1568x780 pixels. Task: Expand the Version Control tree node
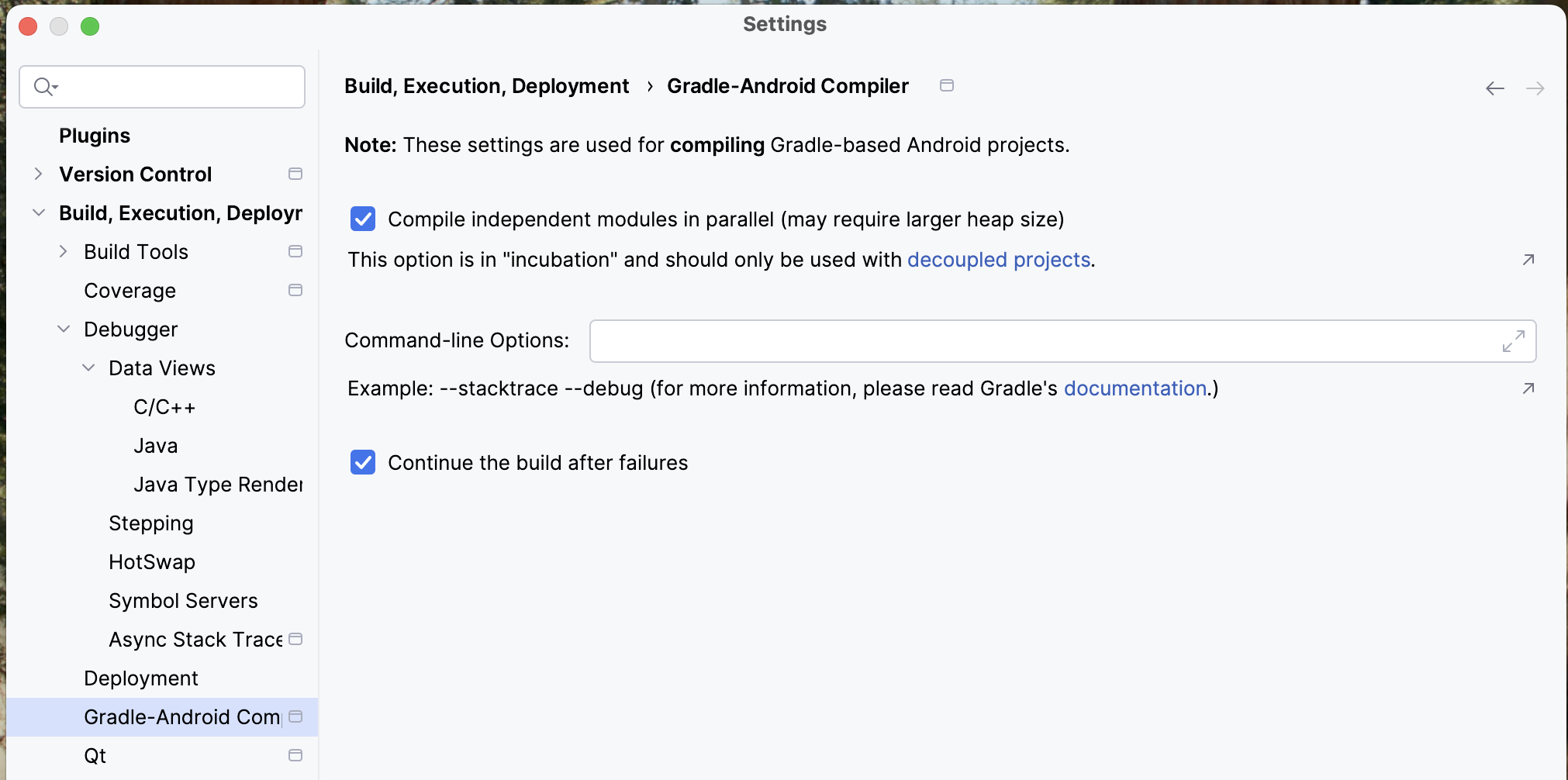tap(38, 174)
